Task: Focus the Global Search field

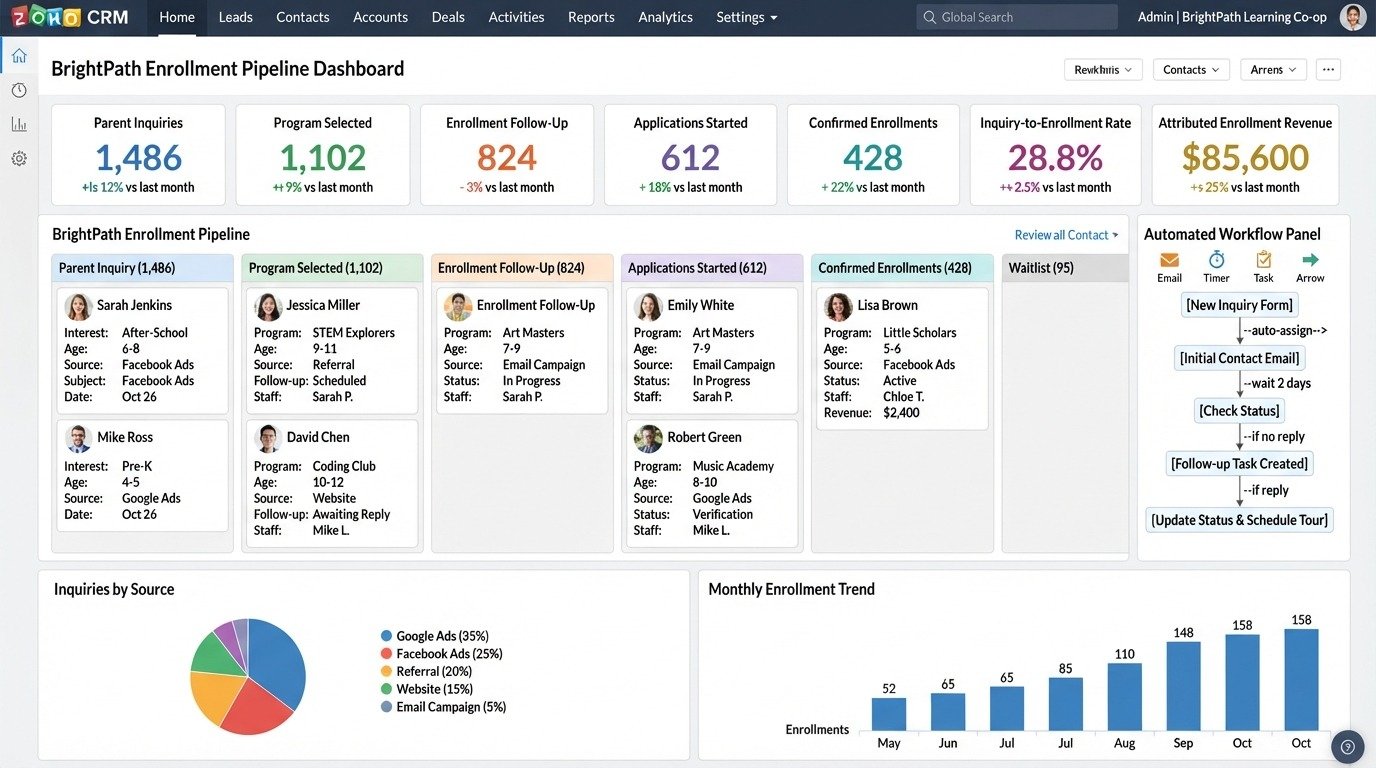Action: click(x=1017, y=17)
